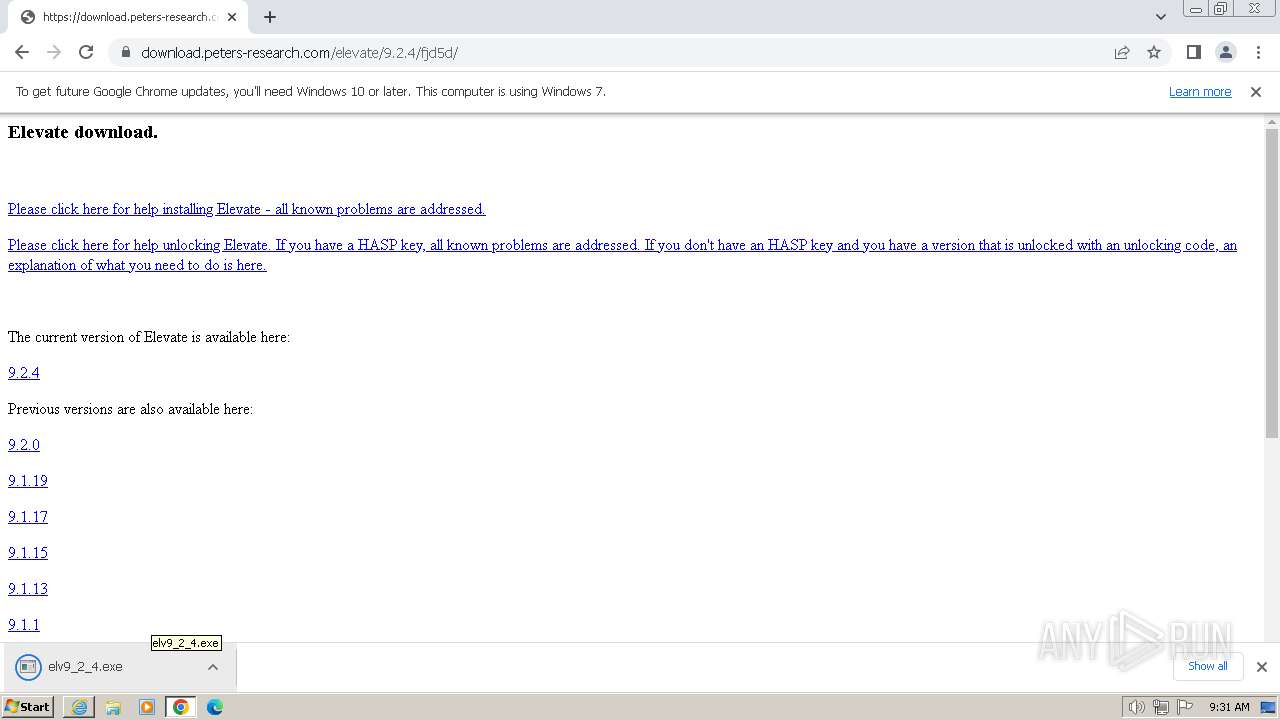Open the help installing Elevate link
1280x720 pixels.
(x=246, y=209)
